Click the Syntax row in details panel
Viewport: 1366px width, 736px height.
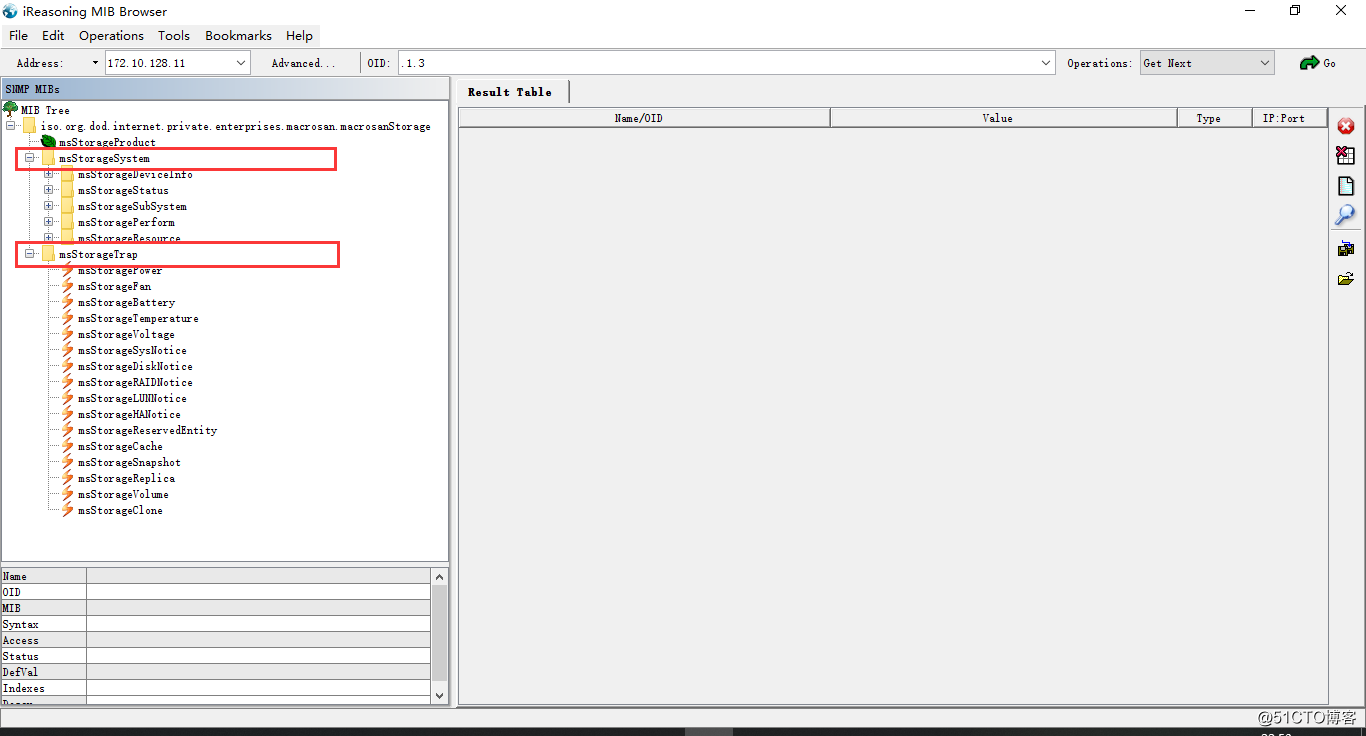[216, 624]
